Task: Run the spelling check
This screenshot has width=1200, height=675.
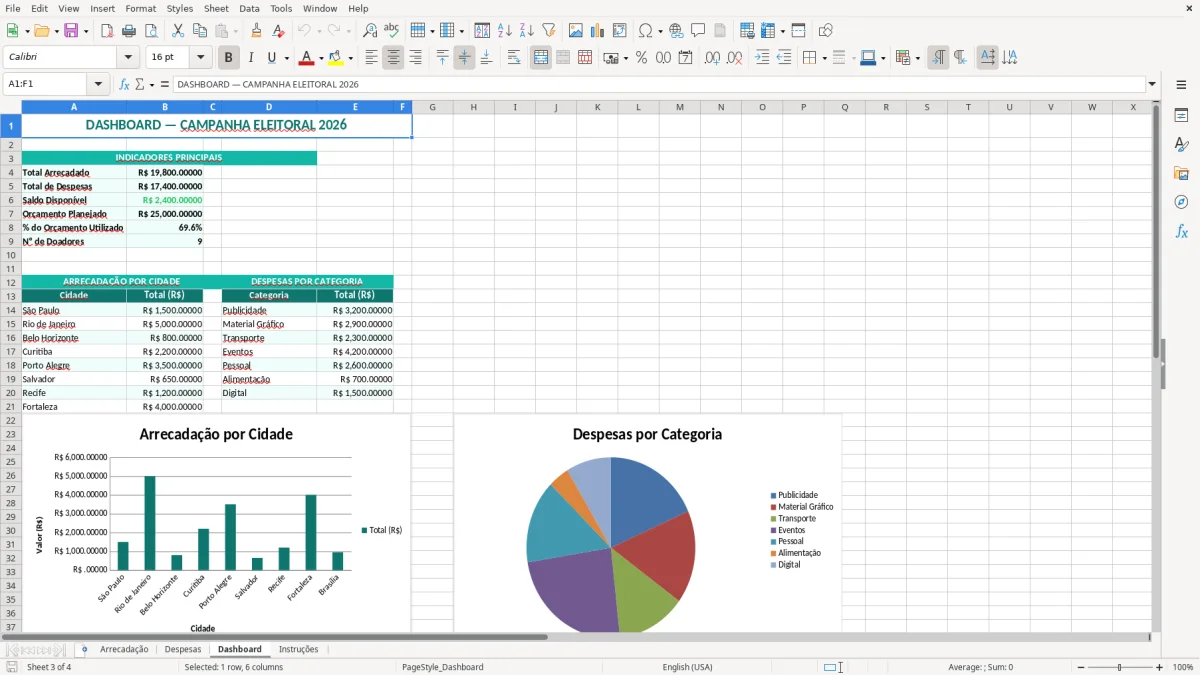Action: click(392, 31)
